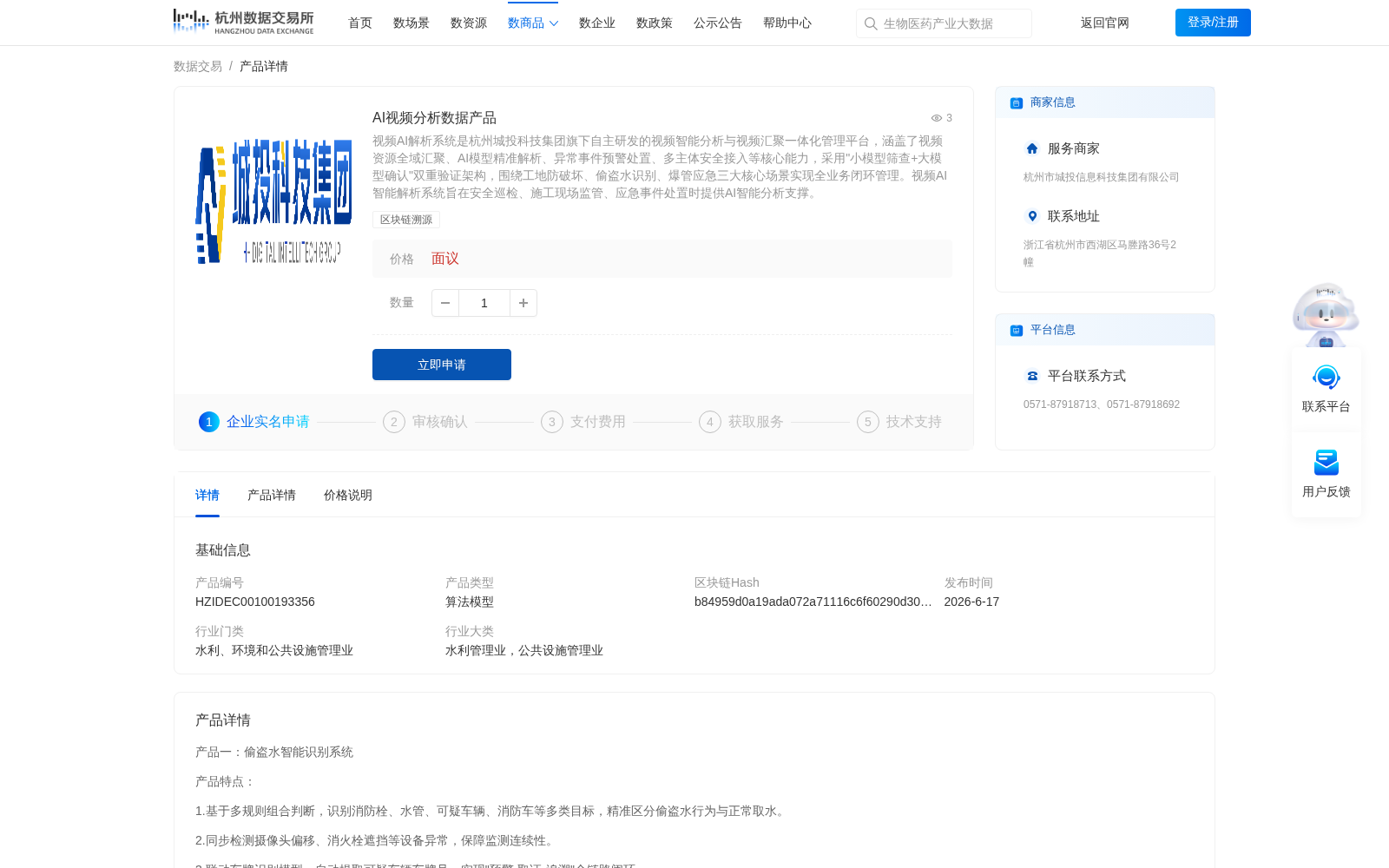Select the 价格说明 tab
Image resolution: width=1389 pixels, height=868 pixels.
pos(348,495)
